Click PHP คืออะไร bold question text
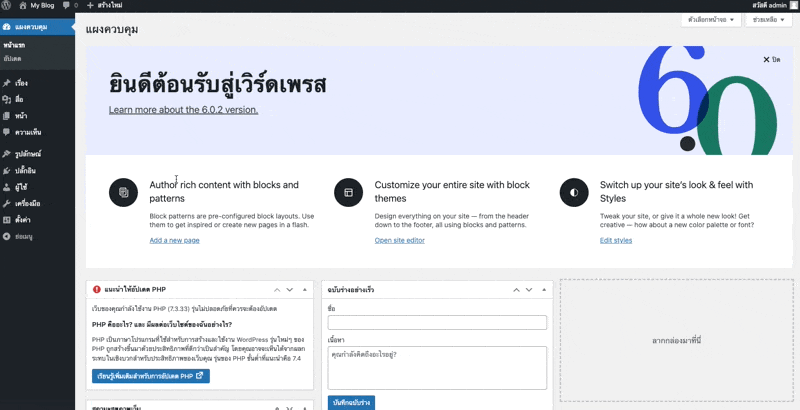 pyautogui.click(x=162, y=324)
